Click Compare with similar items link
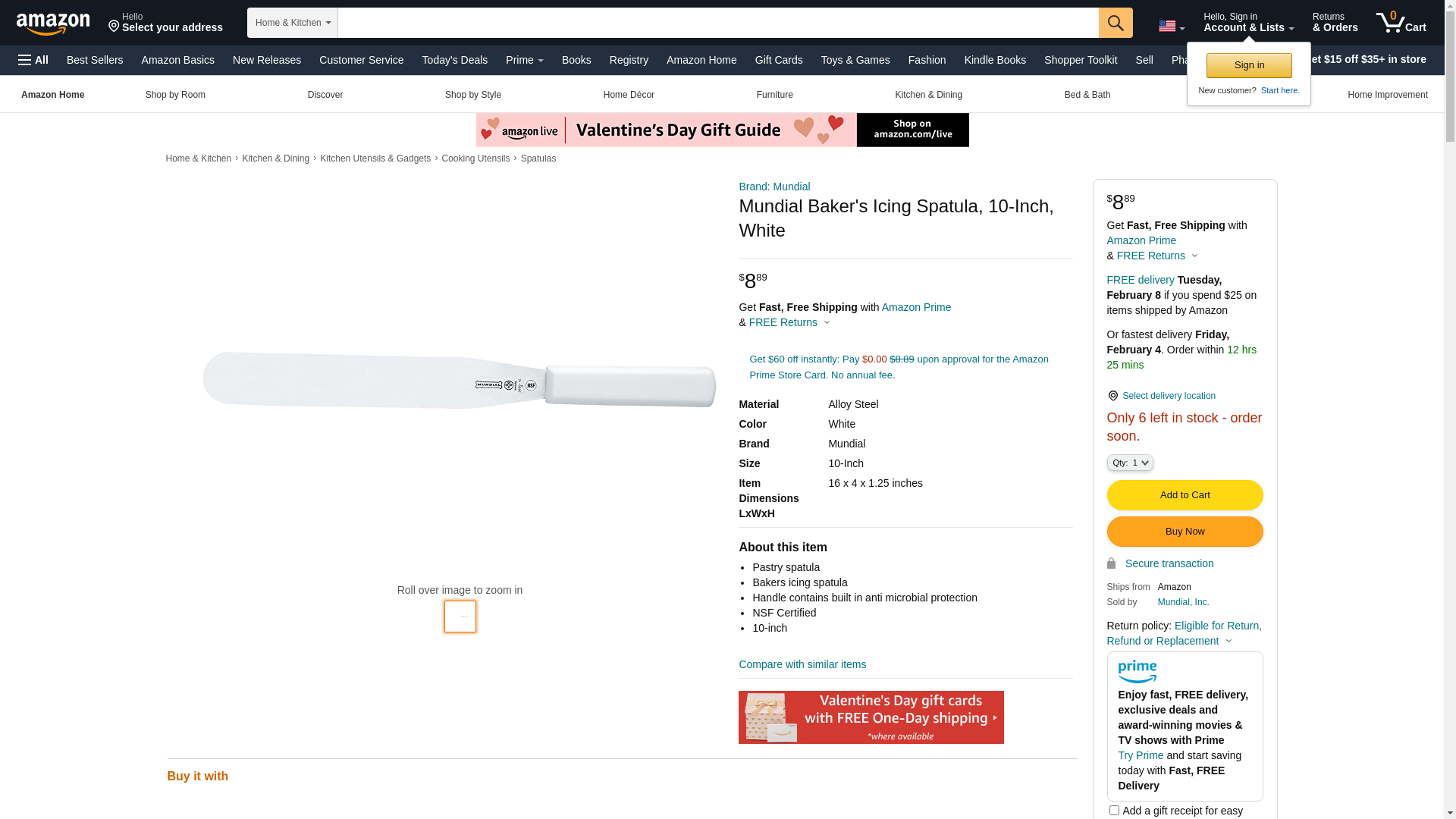This screenshot has width=1456, height=819. point(802,664)
